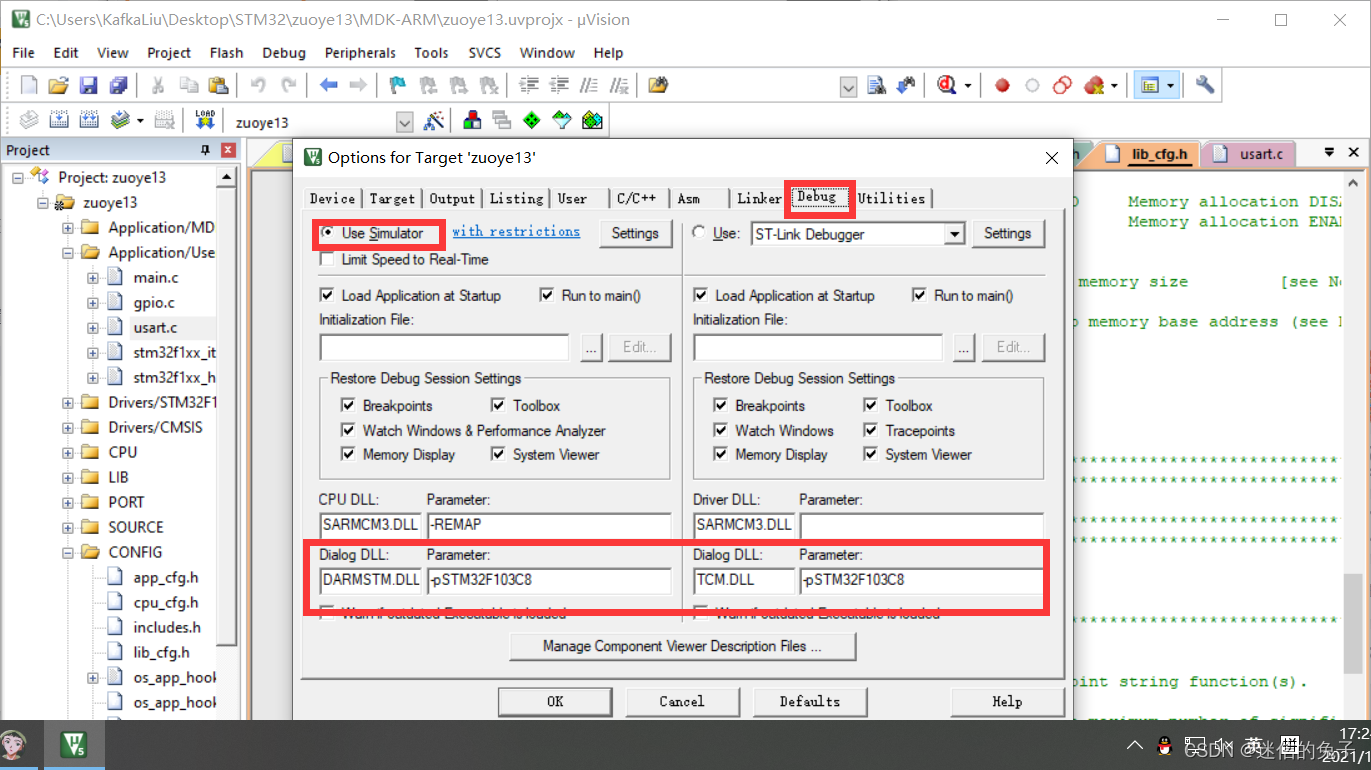Click the -REMAP parameter field
Screen dimensions: 1371x770
pos(549,524)
